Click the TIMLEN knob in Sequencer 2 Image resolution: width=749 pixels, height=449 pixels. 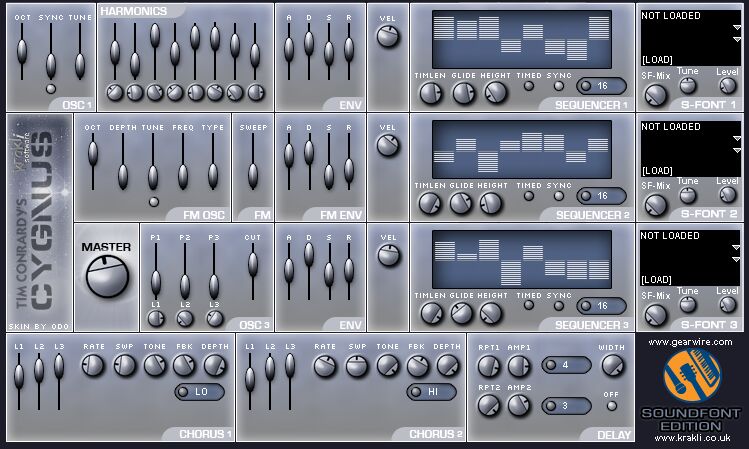[x=430, y=203]
